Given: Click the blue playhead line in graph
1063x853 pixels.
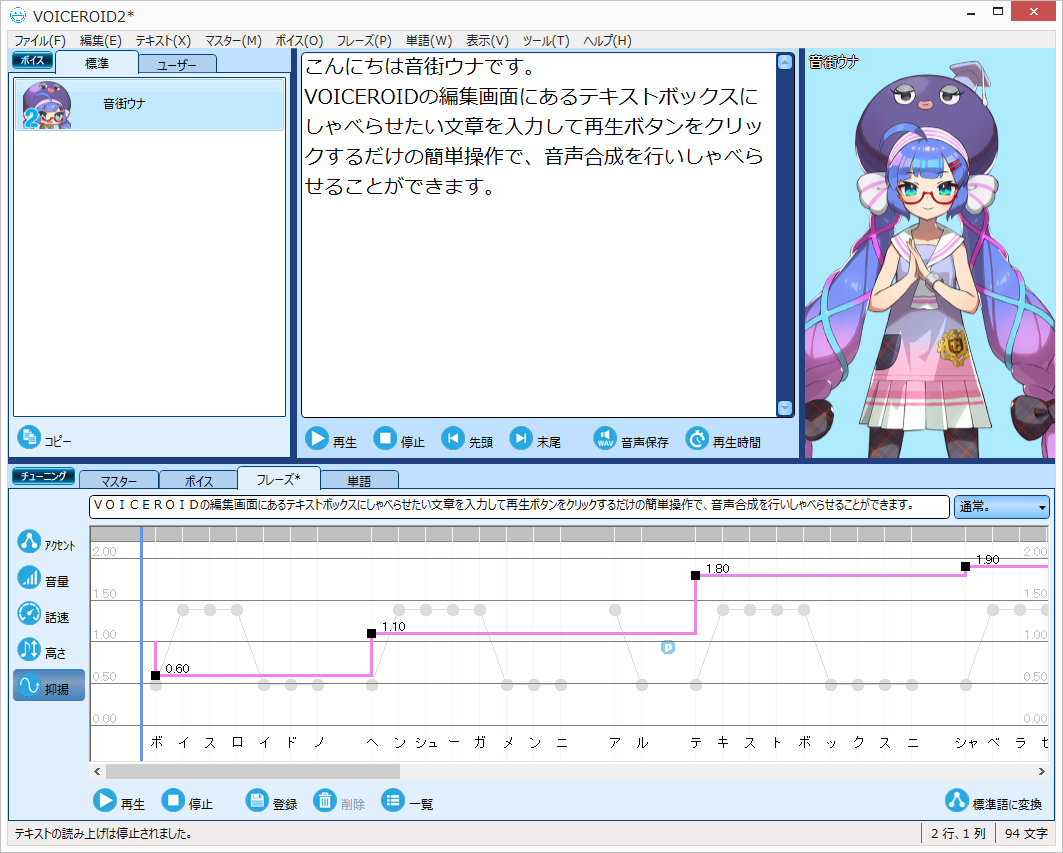Looking at the screenshot, I should 142,644.
